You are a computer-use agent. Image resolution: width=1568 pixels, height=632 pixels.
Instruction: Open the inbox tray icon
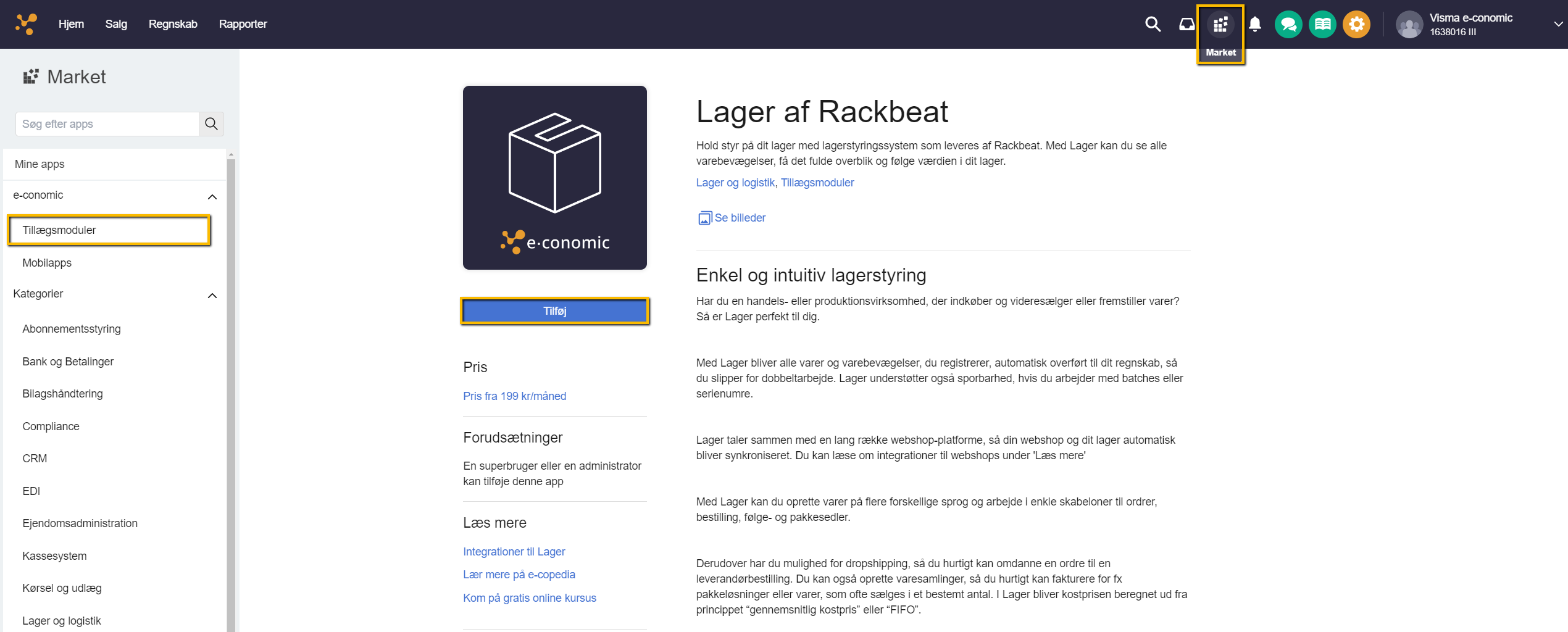[x=1186, y=24]
